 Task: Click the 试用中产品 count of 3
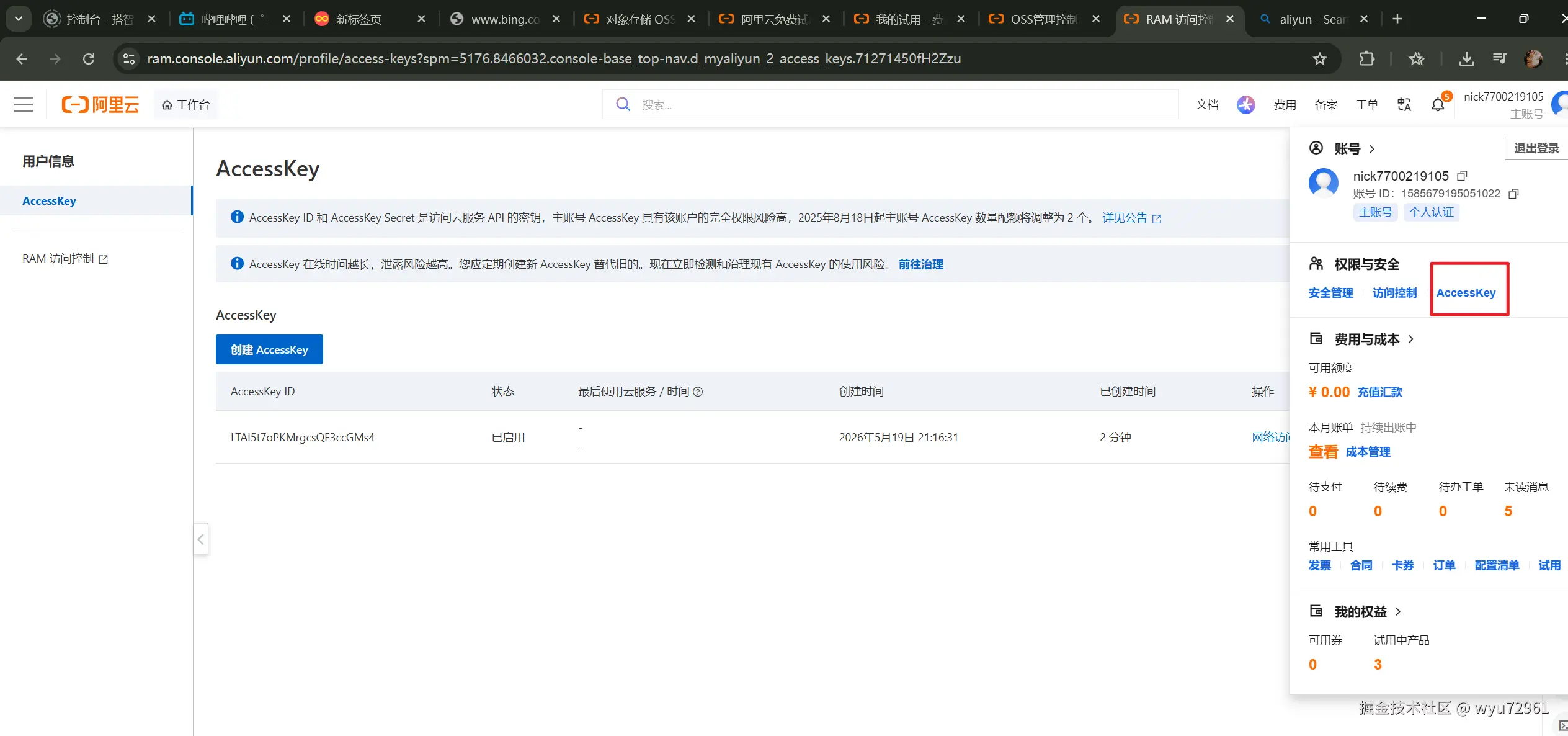(1378, 665)
